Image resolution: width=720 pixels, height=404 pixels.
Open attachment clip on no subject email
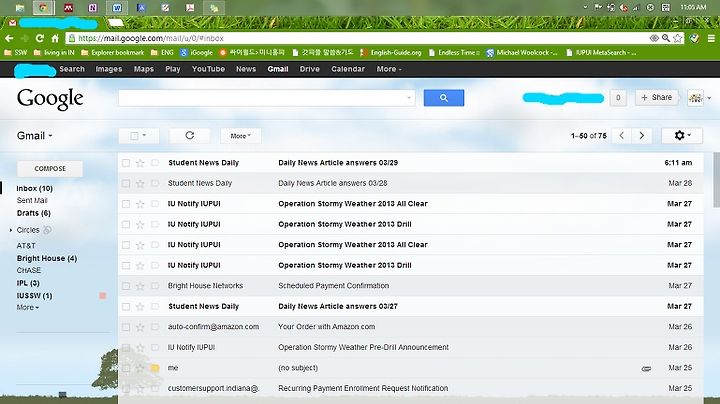tap(646, 368)
